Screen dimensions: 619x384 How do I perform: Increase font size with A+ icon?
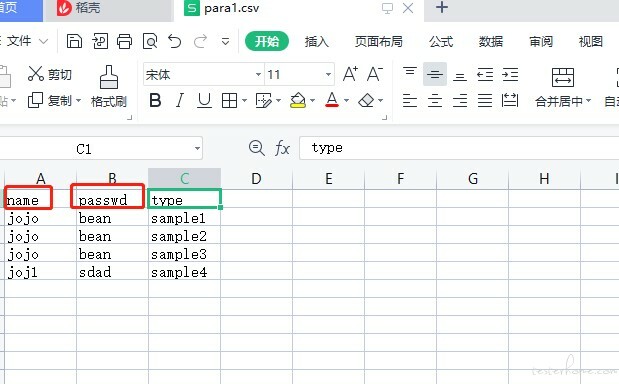point(350,74)
